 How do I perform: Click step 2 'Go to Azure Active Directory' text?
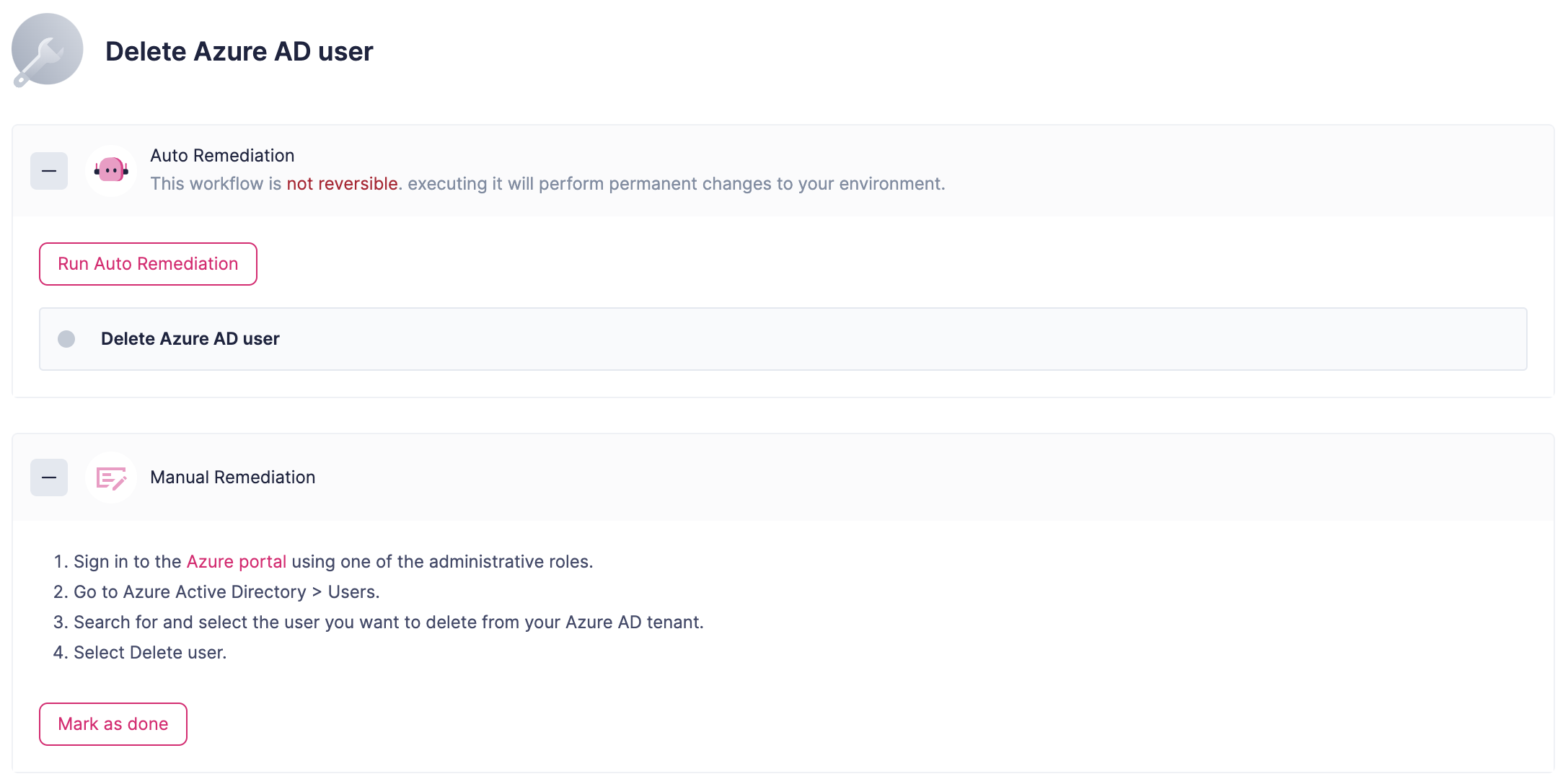[226, 592]
